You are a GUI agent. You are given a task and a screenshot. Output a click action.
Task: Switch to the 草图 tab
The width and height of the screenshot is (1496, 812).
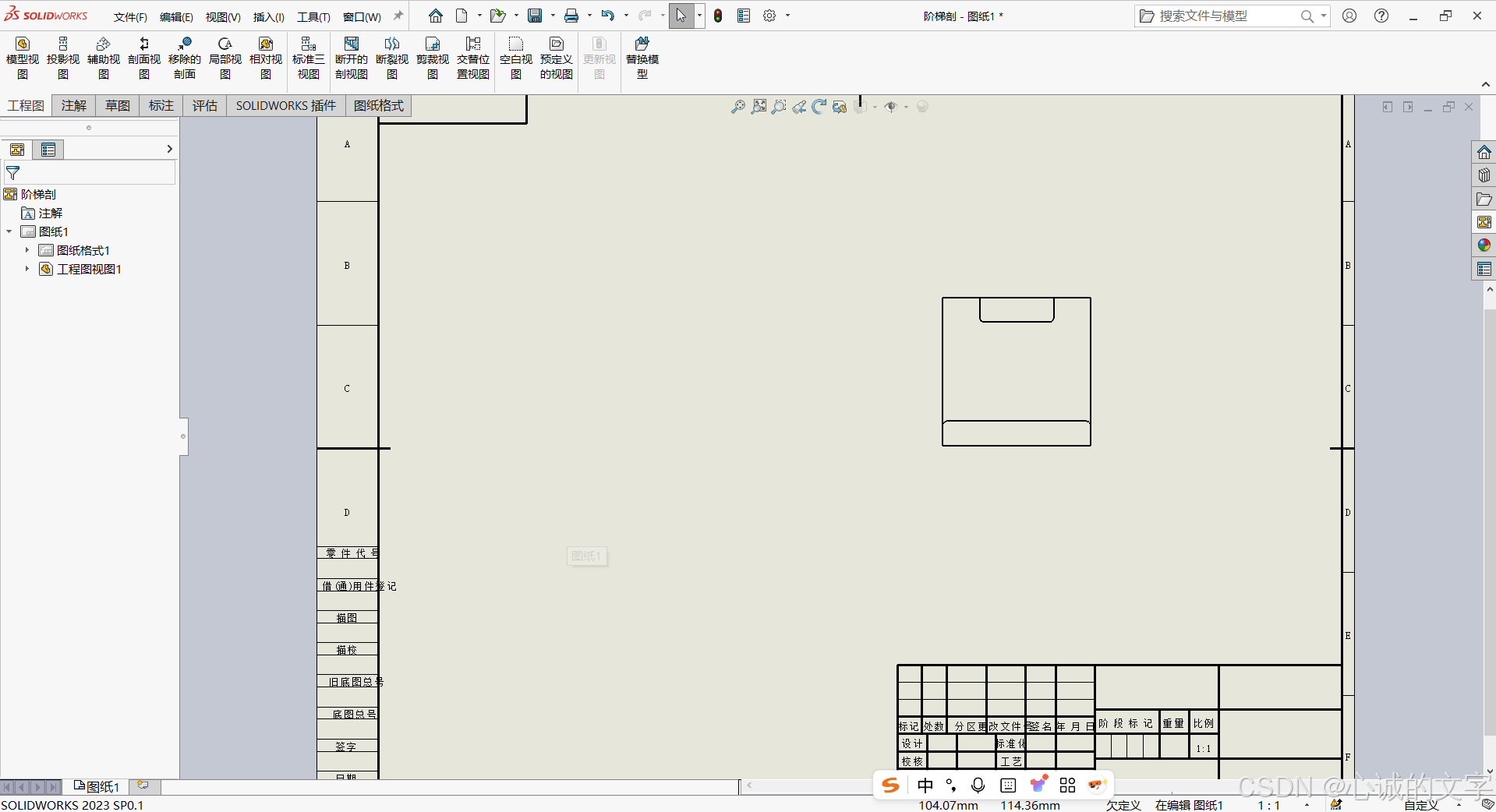coord(118,105)
